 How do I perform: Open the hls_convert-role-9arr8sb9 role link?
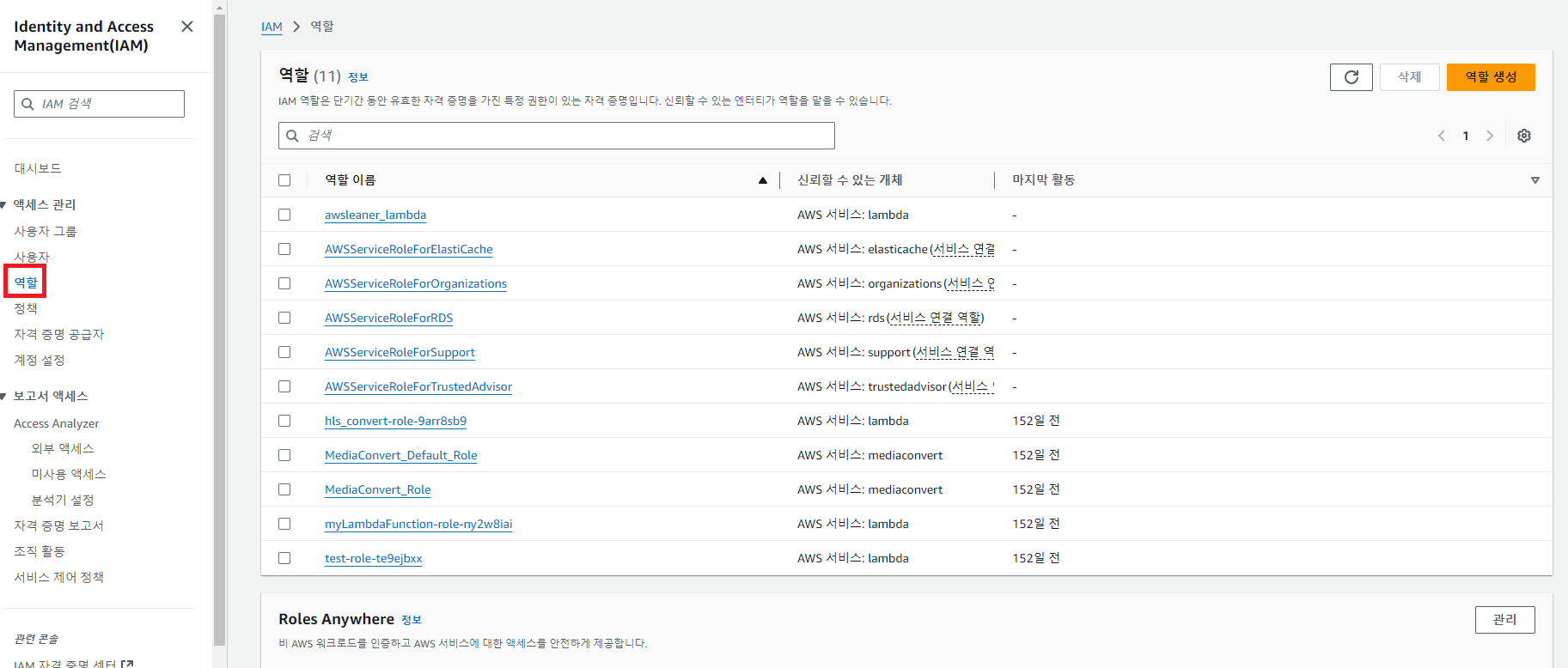tap(395, 421)
